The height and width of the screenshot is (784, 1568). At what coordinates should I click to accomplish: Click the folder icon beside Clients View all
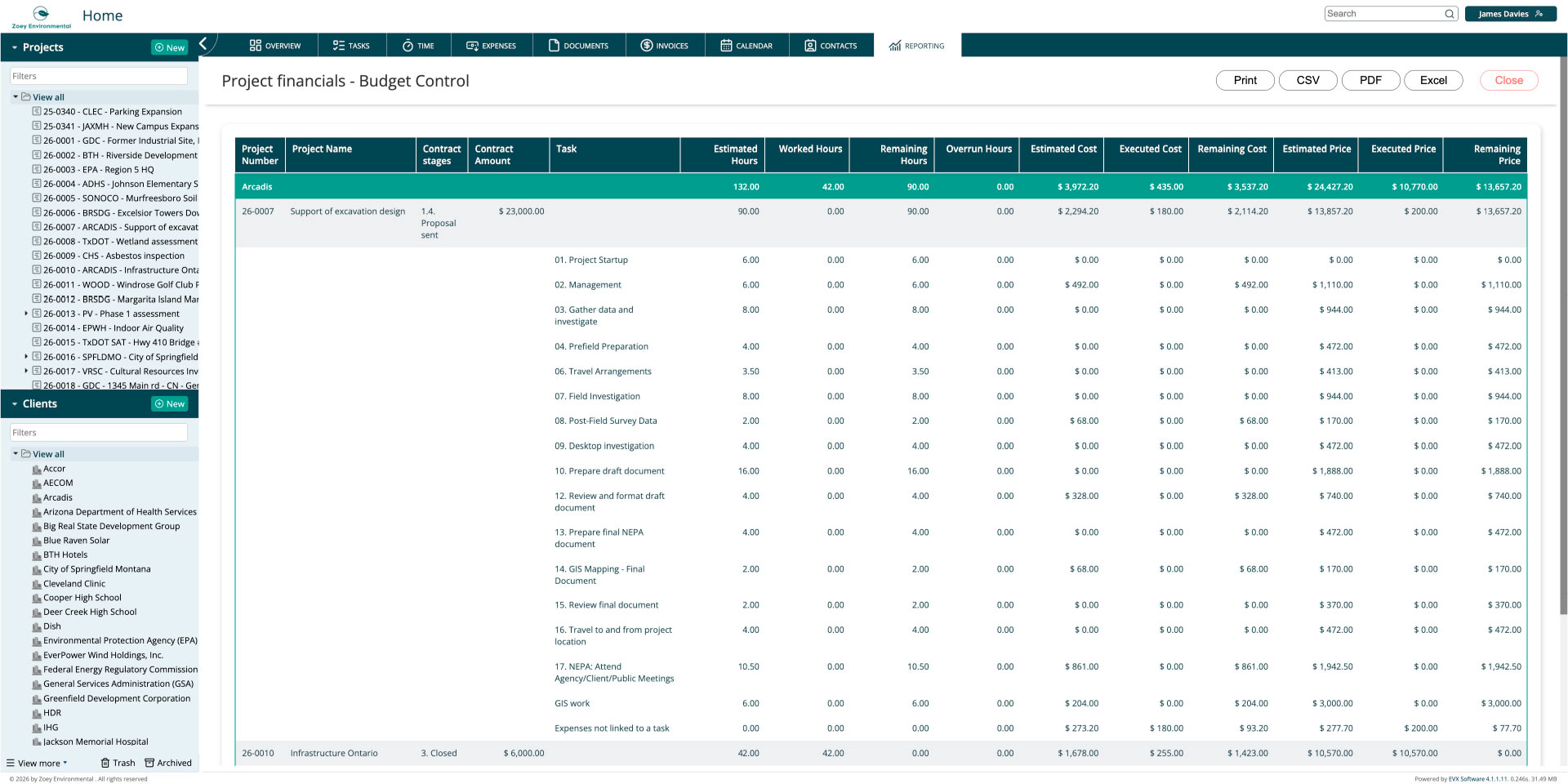26,453
